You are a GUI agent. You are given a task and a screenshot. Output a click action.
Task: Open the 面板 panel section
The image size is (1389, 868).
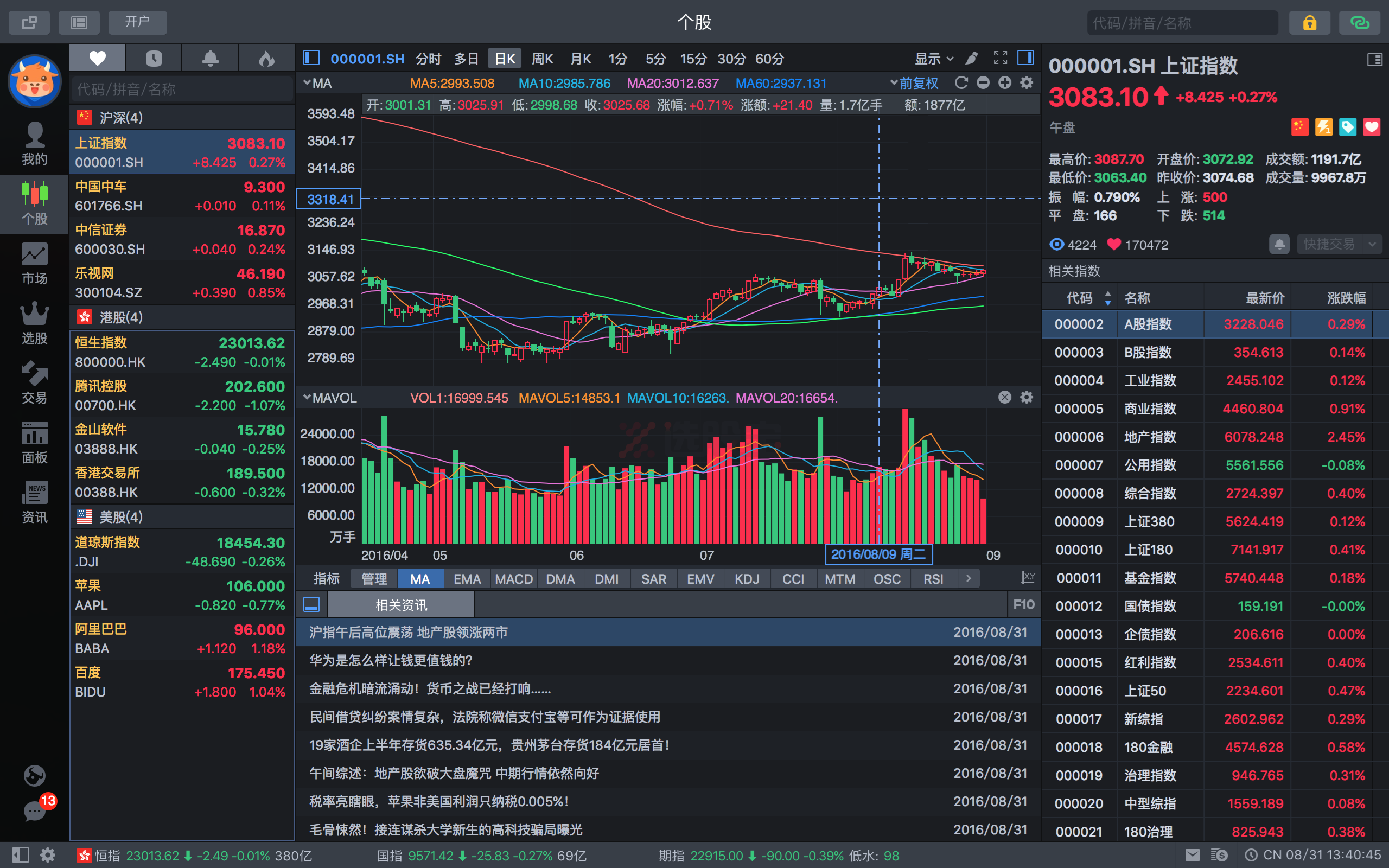[34, 443]
